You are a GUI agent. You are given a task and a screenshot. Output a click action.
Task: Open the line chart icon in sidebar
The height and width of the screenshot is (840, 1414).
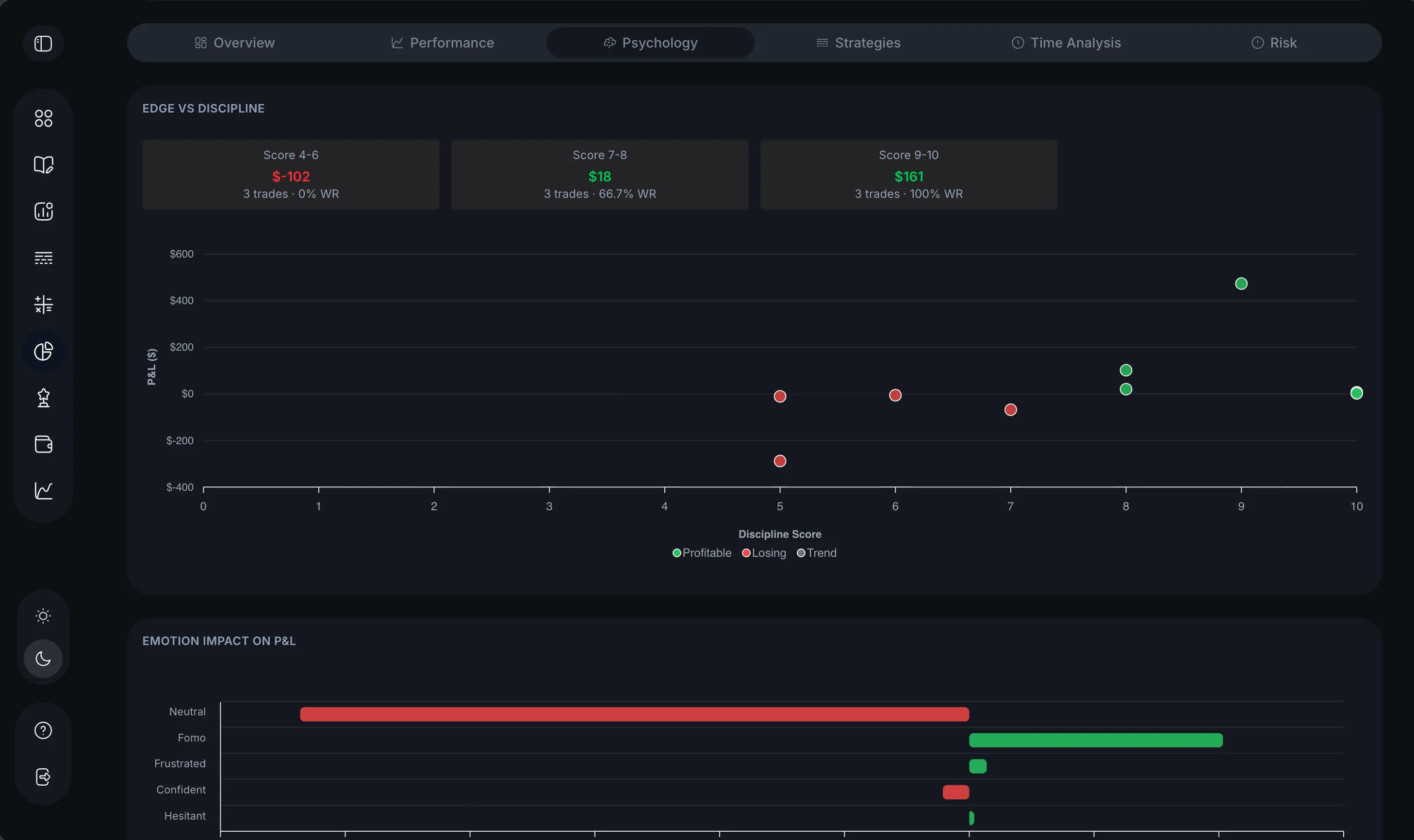coord(43,490)
